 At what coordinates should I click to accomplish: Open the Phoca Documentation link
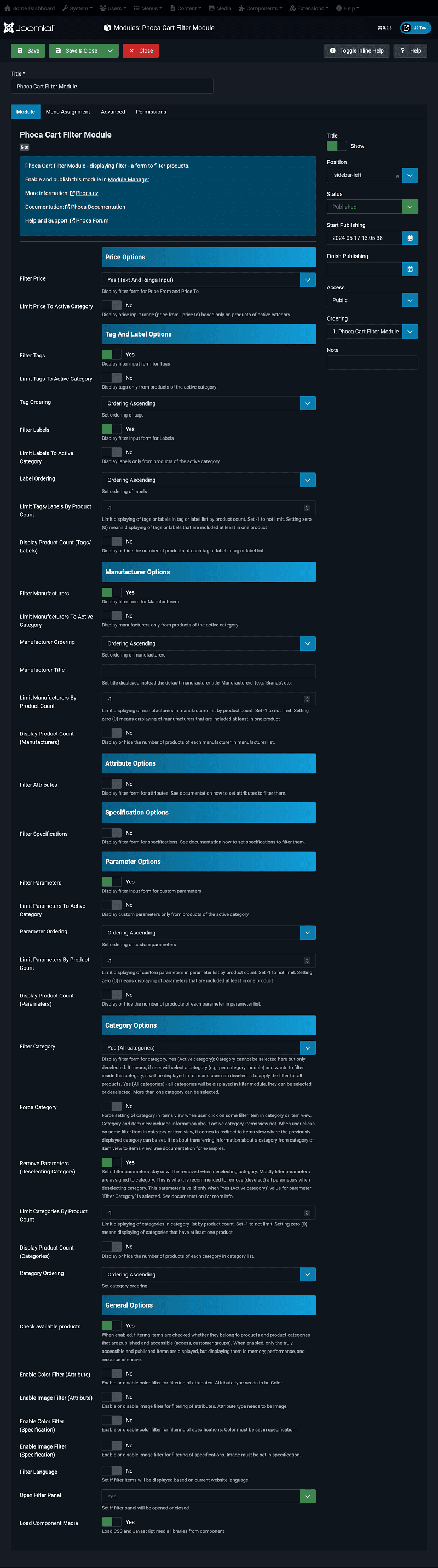tap(97, 207)
